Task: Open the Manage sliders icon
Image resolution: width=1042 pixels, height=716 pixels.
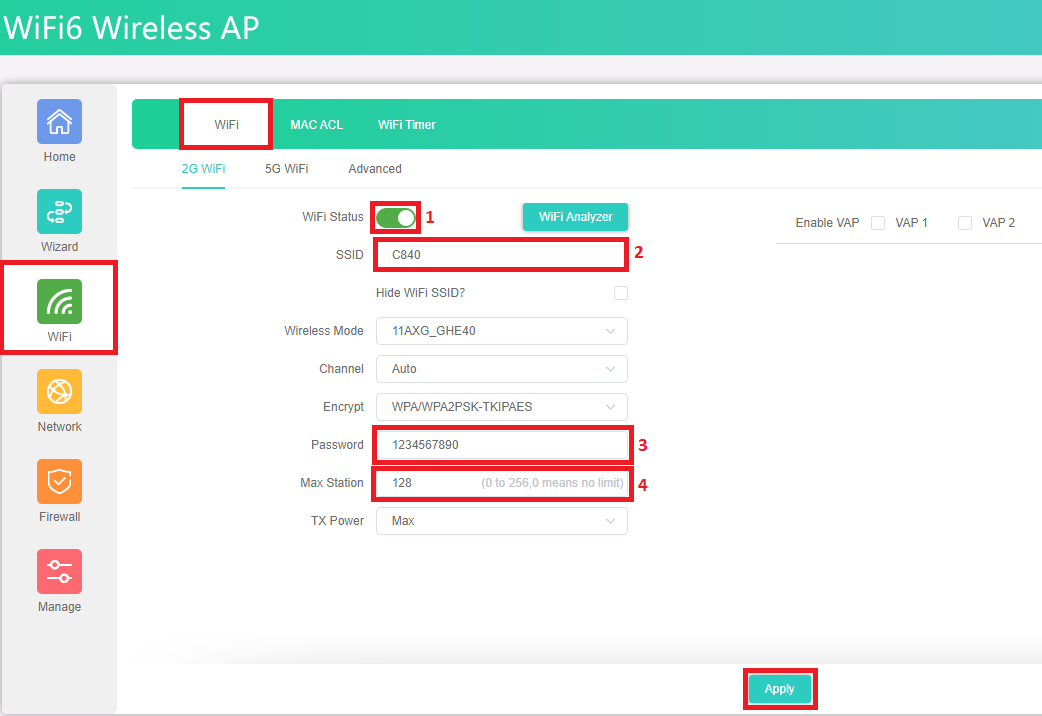Action: click(x=59, y=572)
